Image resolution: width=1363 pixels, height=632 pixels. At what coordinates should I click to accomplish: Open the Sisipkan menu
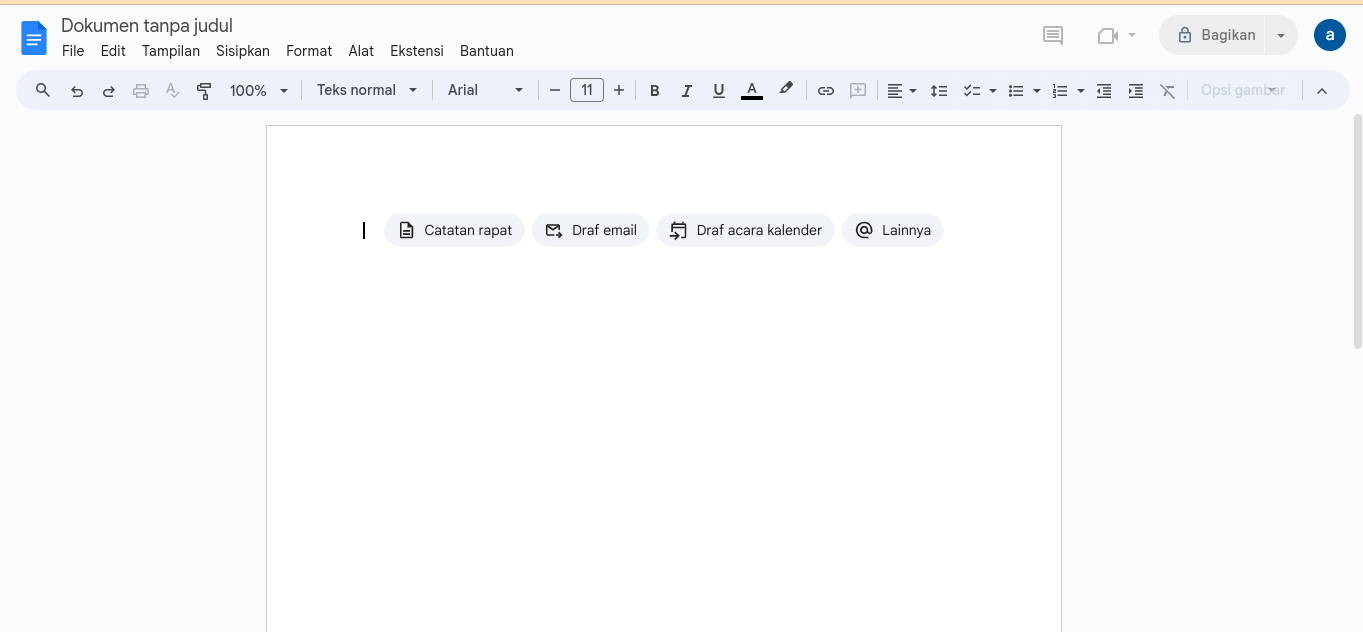(243, 51)
